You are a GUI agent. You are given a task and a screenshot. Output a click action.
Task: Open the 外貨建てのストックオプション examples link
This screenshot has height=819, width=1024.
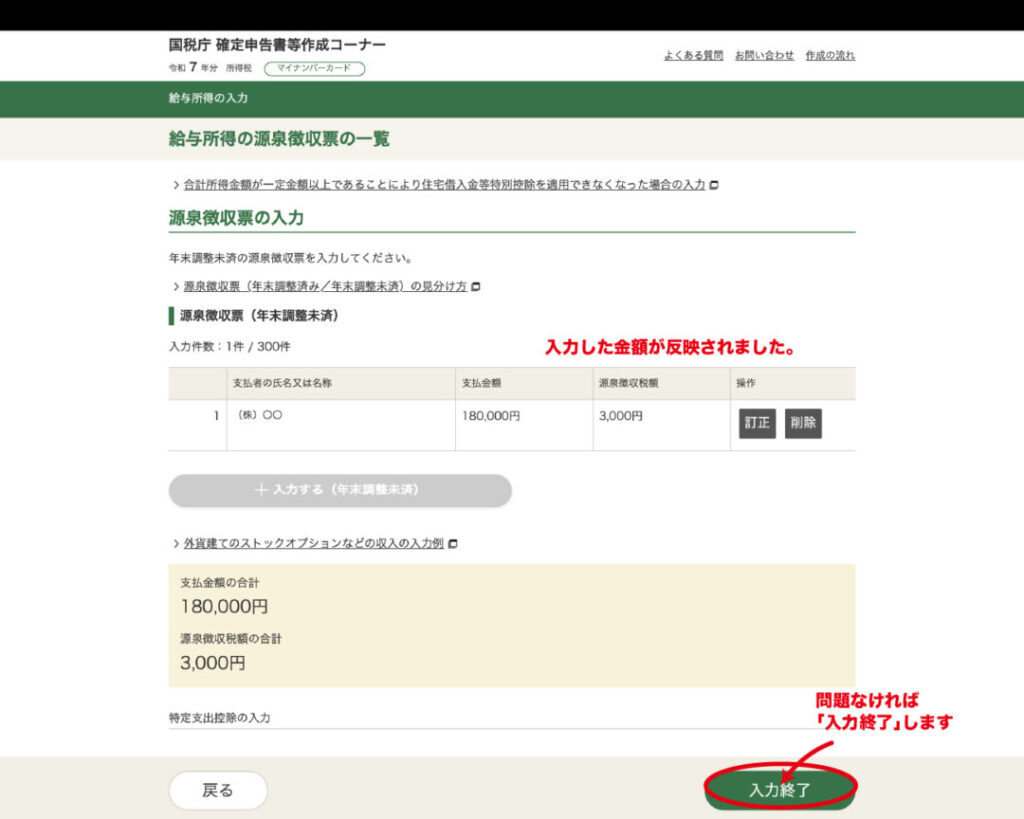tap(314, 544)
